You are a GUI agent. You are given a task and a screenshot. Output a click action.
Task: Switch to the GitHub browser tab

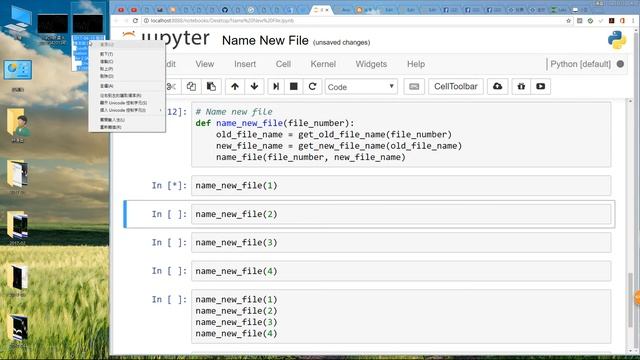click(225, 10)
